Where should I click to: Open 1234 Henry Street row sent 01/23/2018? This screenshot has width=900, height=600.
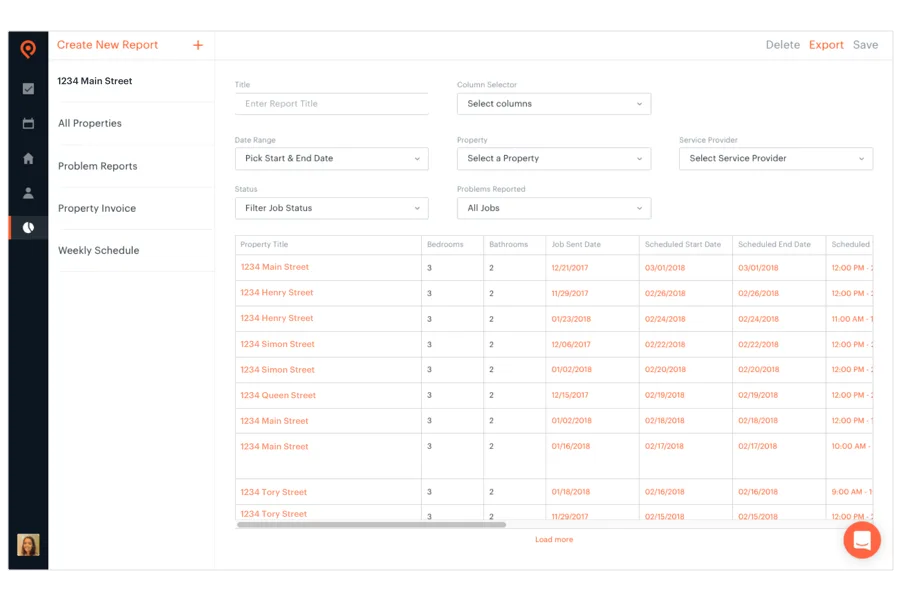(277, 318)
